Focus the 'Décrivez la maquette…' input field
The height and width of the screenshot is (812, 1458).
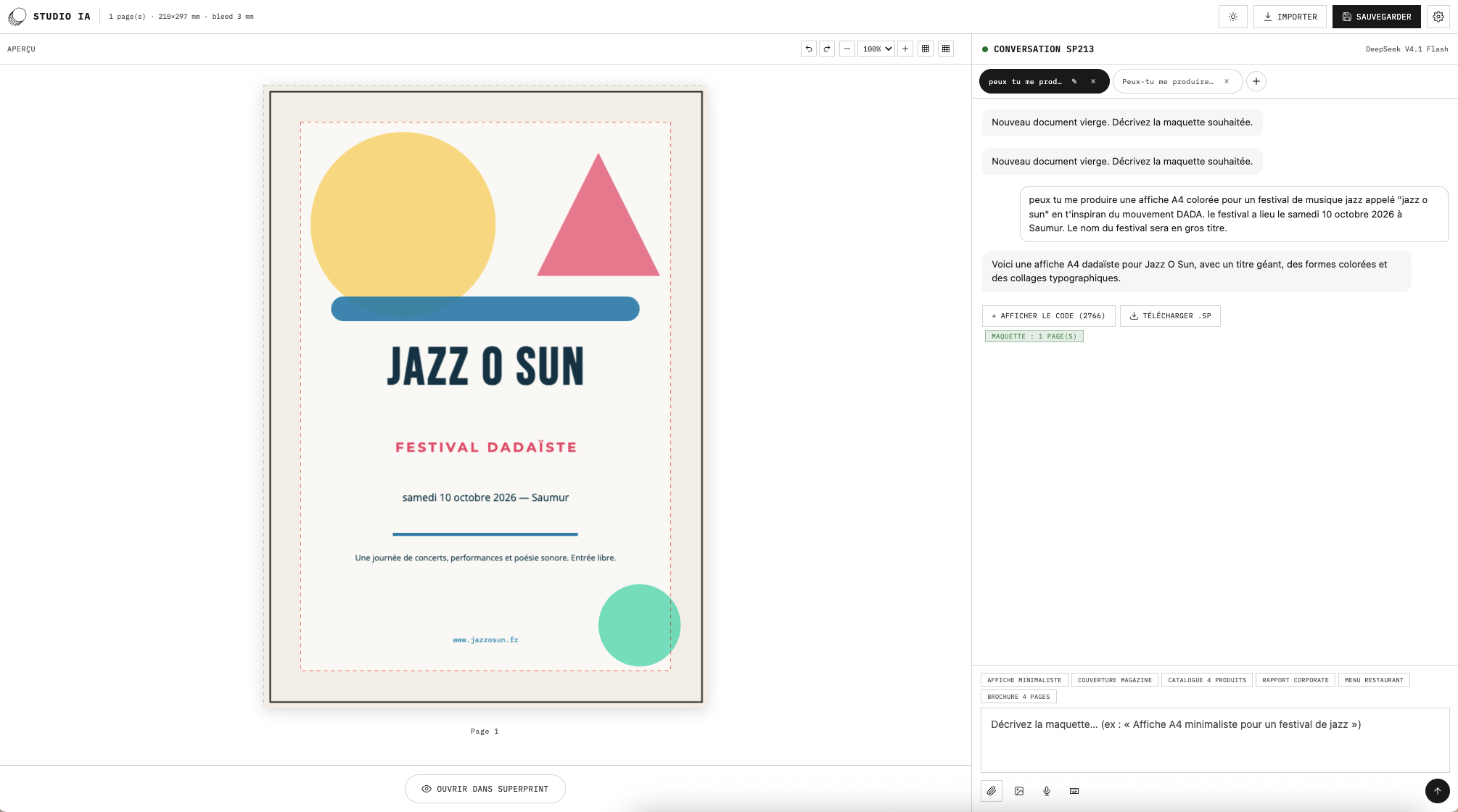coord(1215,740)
